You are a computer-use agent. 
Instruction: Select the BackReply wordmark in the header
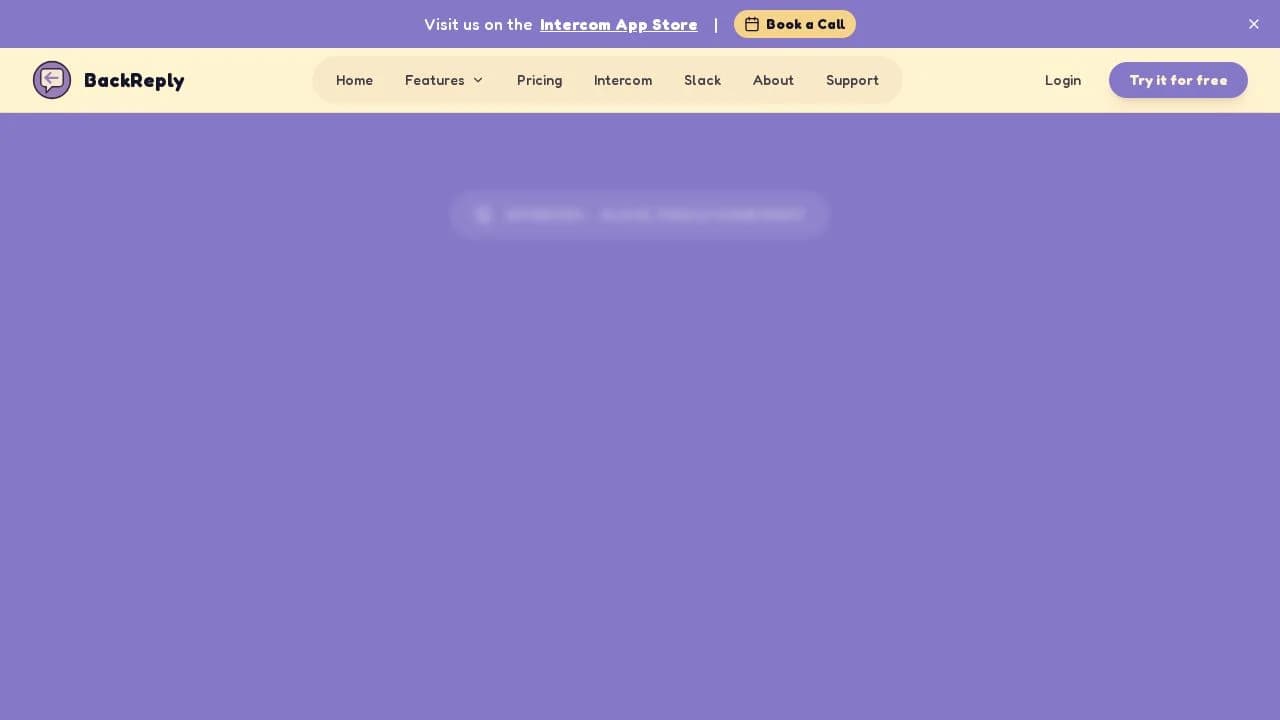coord(134,81)
